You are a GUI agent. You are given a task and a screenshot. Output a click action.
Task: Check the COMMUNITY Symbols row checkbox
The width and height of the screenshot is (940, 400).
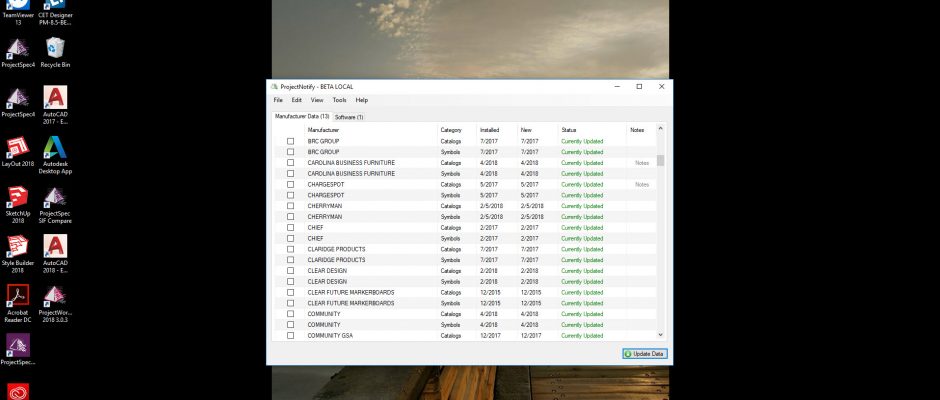pos(291,325)
